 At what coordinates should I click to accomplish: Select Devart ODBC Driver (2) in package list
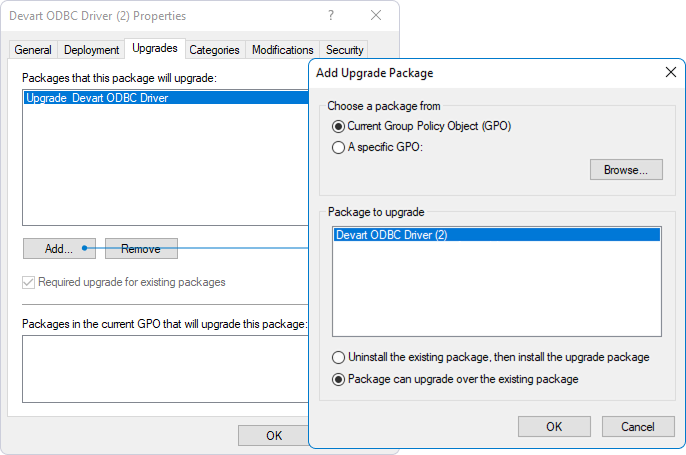497,234
